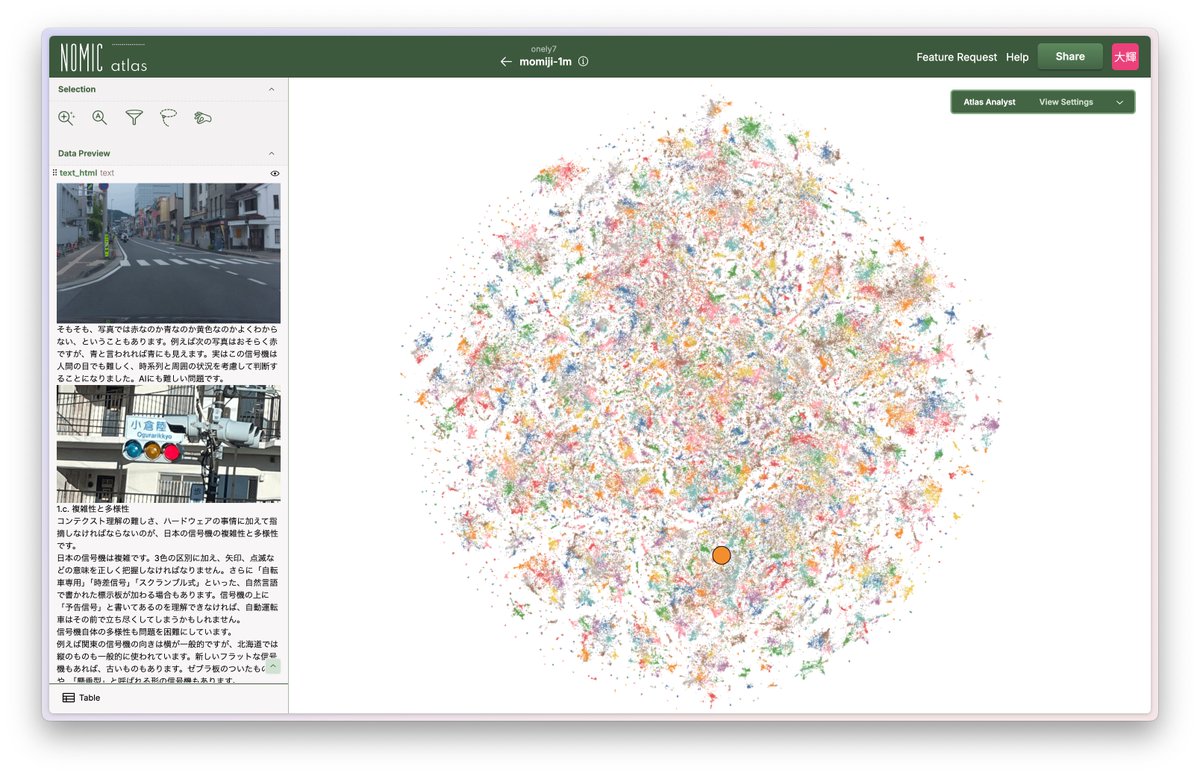Image resolution: width=1200 pixels, height=776 pixels.
Task: Collapse the Selection section chevron
Action: (x=272, y=89)
